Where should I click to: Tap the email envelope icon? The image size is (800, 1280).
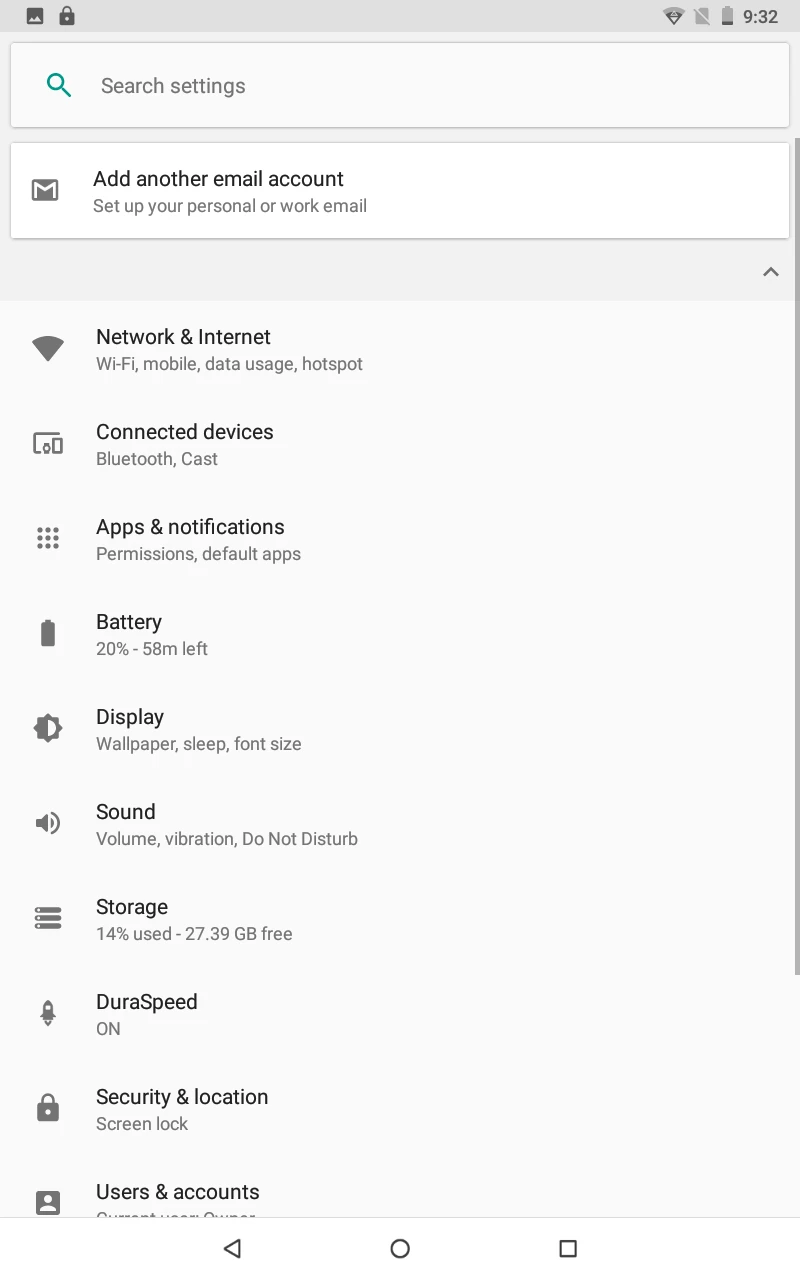click(45, 190)
